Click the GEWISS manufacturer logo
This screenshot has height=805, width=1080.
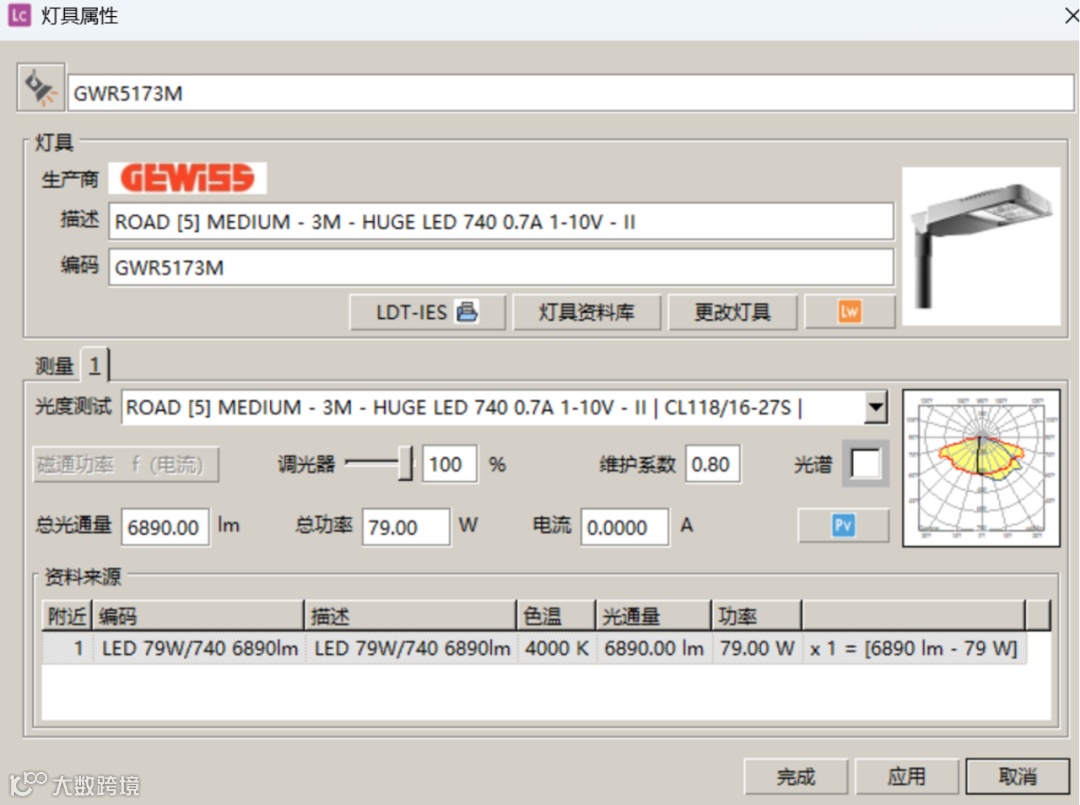188,178
